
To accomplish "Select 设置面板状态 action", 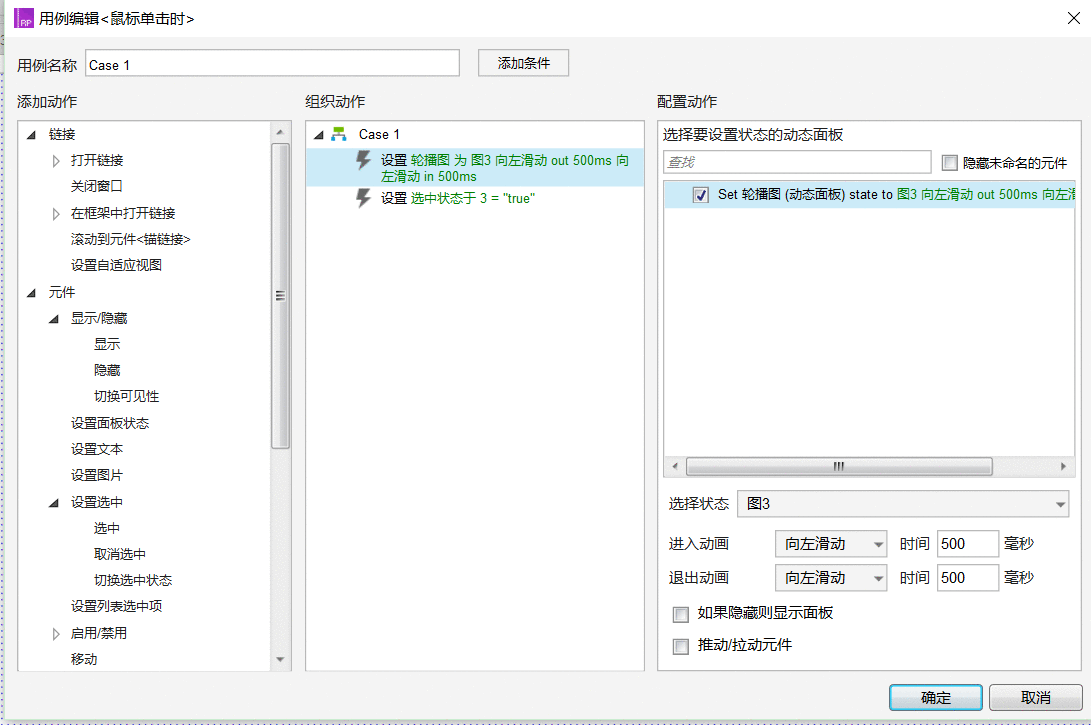I will click(x=110, y=423).
